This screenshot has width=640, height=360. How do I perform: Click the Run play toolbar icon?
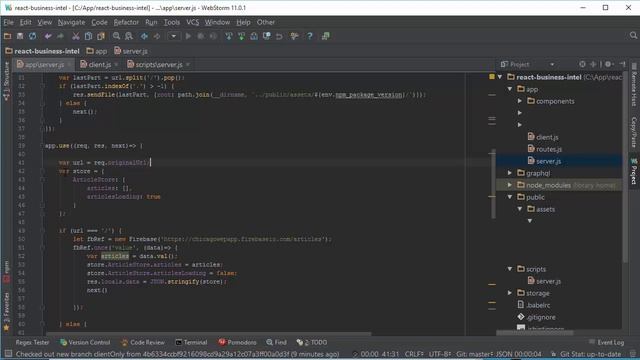point(188,36)
